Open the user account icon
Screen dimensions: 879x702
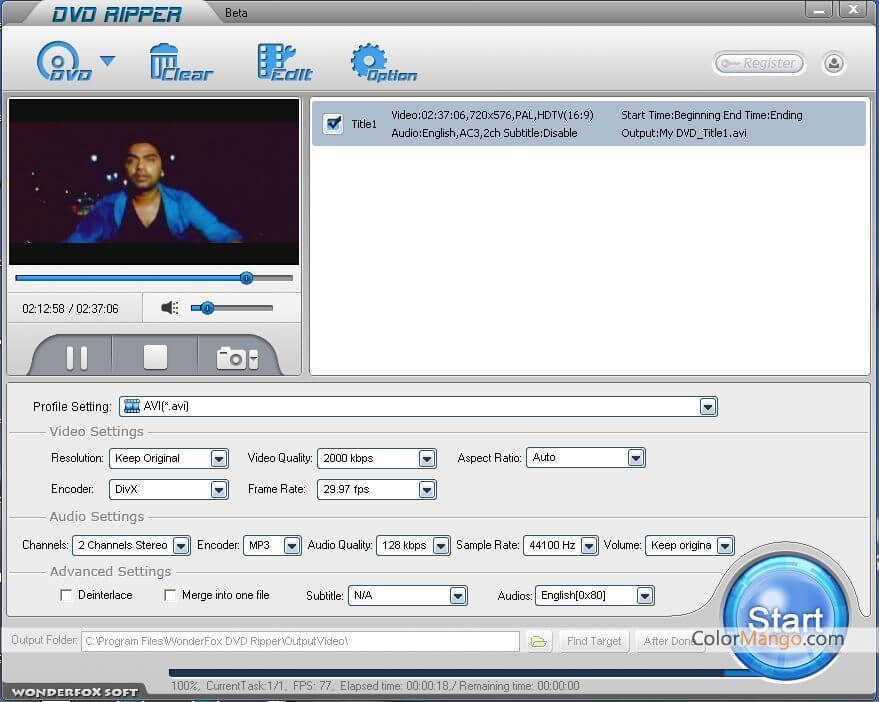point(834,63)
